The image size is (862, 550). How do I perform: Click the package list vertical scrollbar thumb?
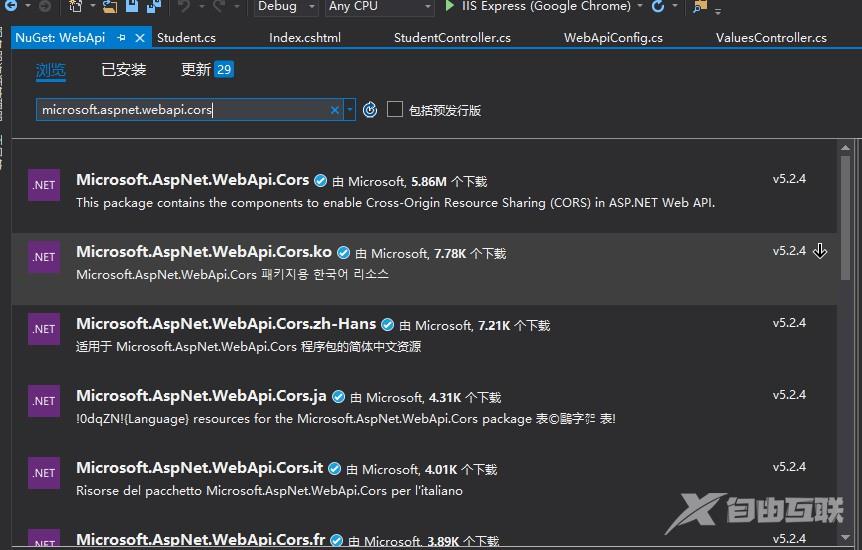coord(845,218)
